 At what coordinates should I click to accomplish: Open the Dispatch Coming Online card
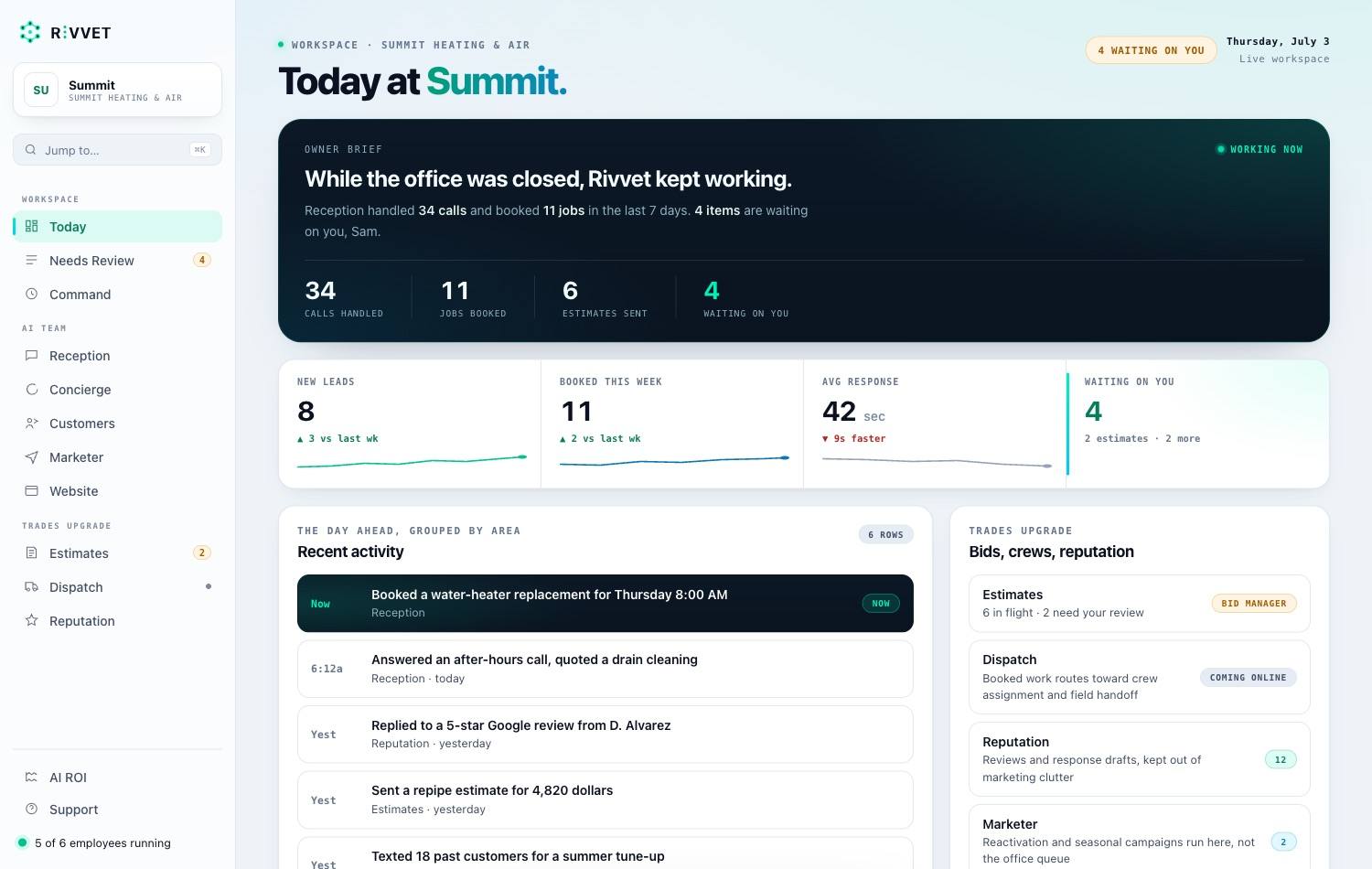[x=1140, y=677]
